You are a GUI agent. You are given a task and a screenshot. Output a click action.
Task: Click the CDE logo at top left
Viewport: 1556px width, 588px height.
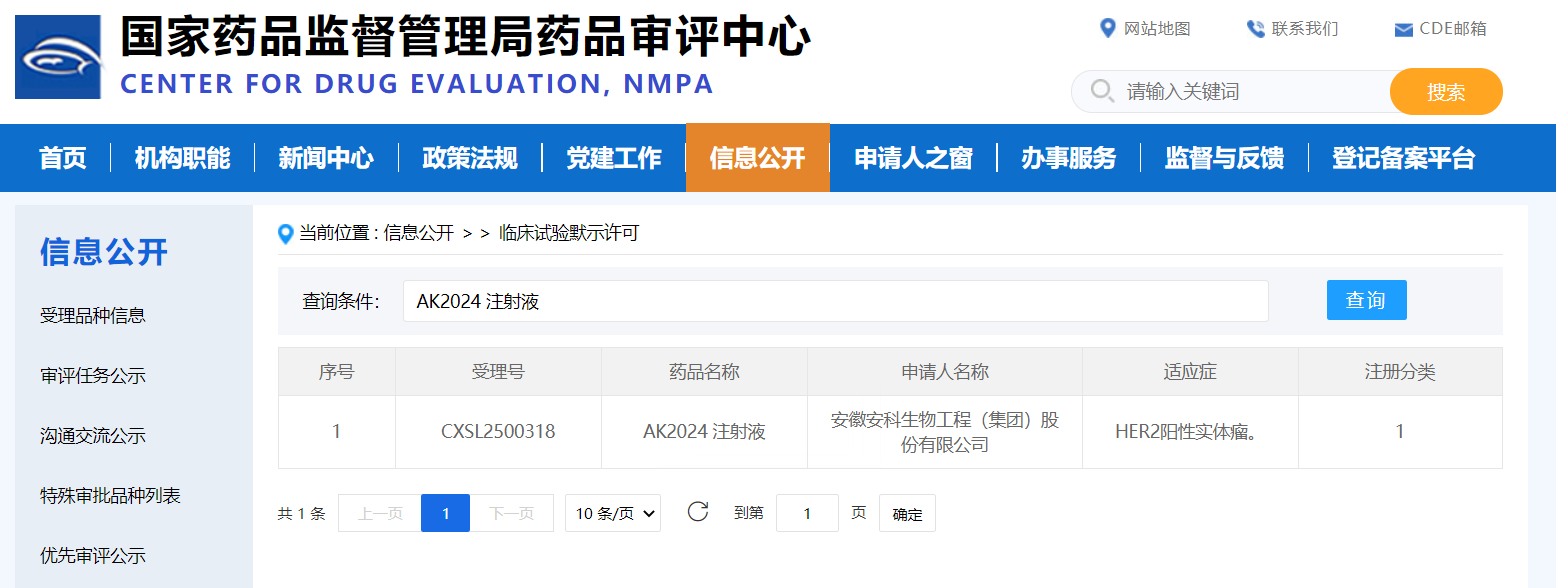58,56
